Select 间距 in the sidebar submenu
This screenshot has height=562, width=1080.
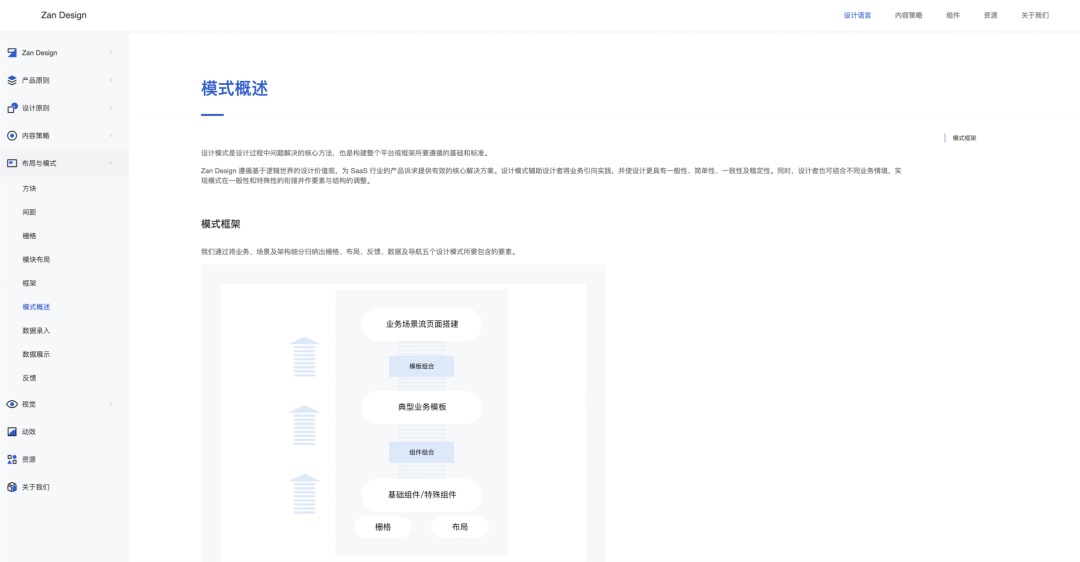(29, 212)
